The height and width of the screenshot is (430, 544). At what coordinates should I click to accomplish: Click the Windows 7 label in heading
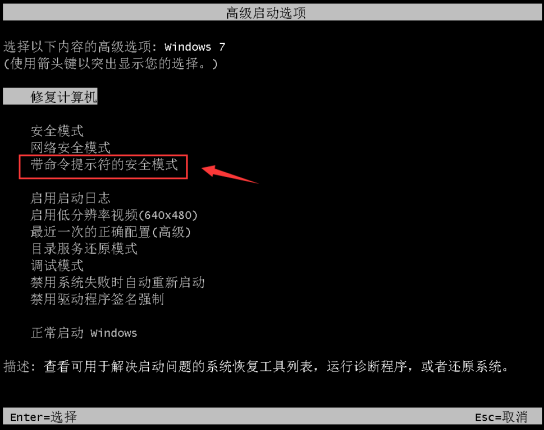coord(195,47)
